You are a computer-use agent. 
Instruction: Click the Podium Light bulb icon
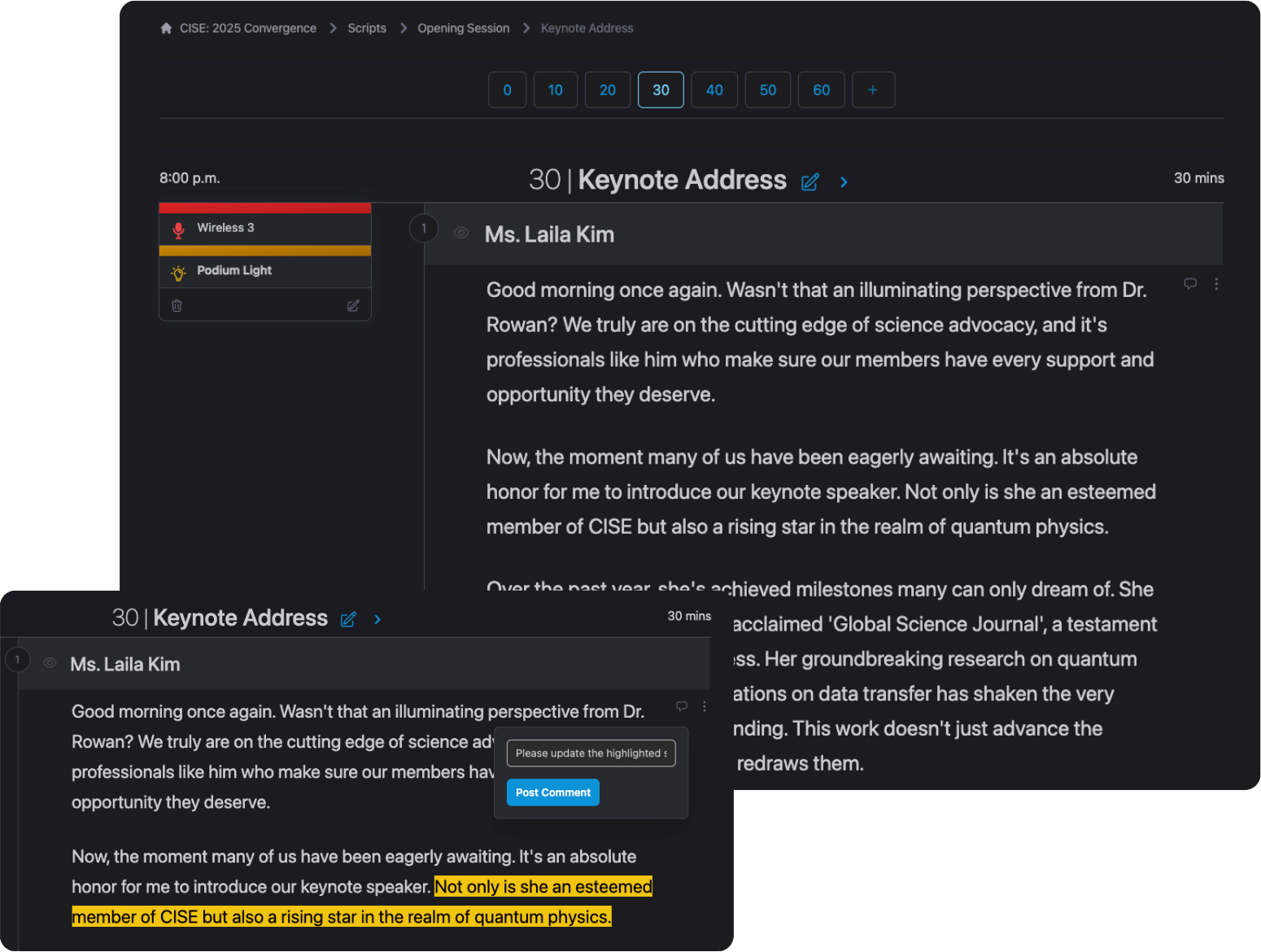coord(179,273)
